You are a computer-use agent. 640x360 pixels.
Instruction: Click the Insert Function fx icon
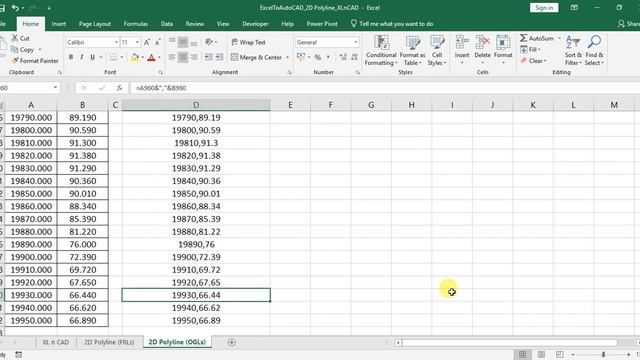pos(119,88)
